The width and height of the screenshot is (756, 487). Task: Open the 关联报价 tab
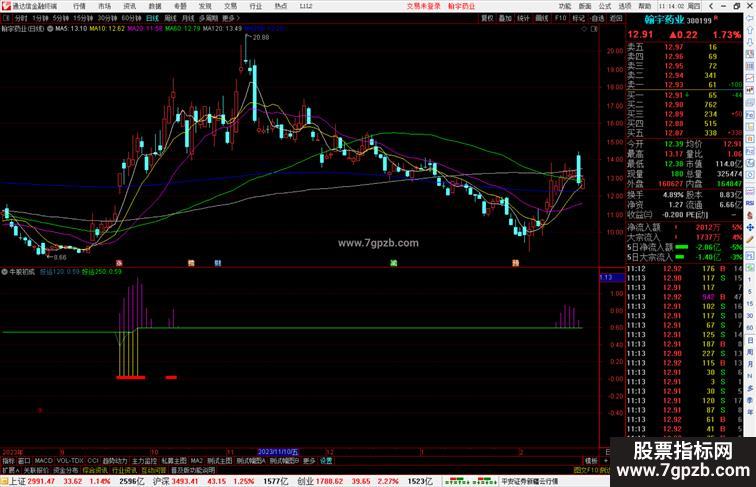click(36, 470)
